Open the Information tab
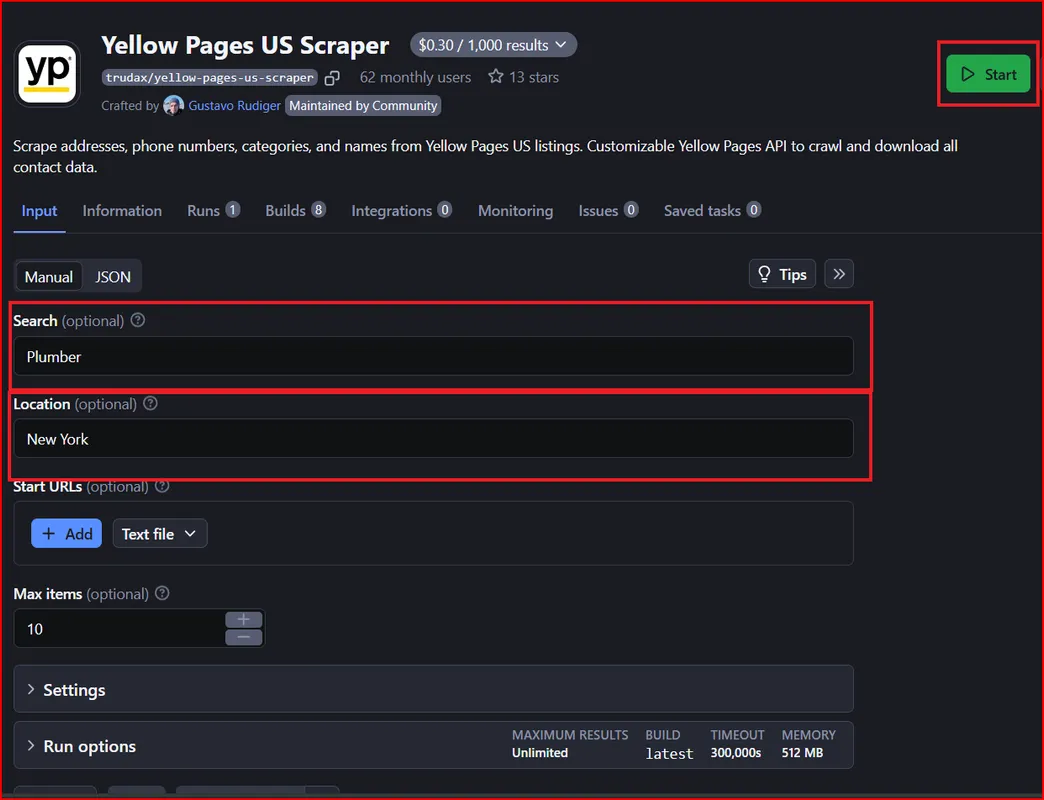 pyautogui.click(x=122, y=211)
